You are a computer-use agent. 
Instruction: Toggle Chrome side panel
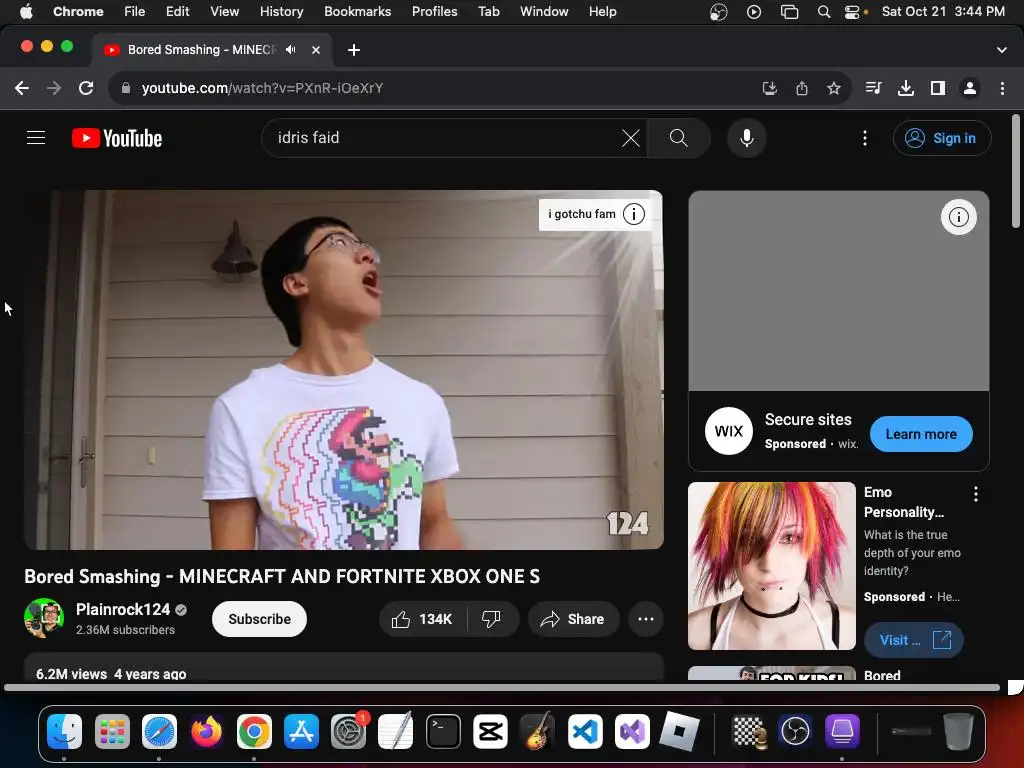938,88
